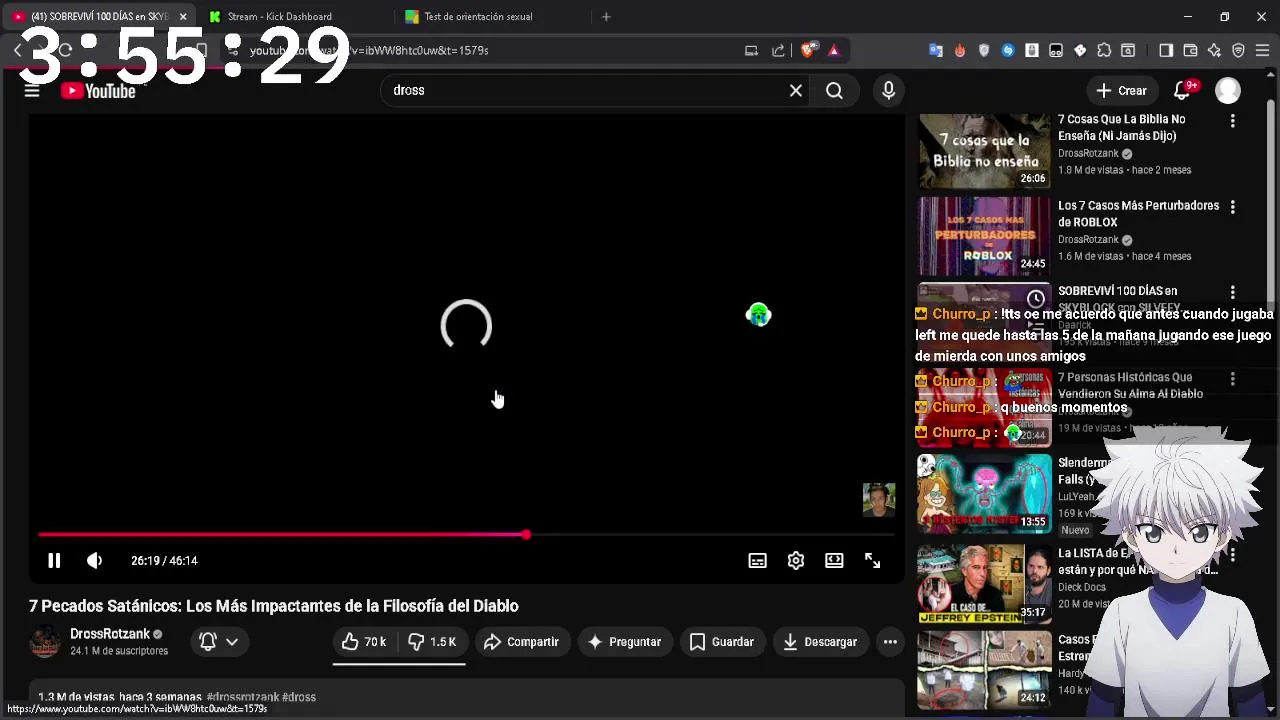Click the Brave Rewards triangle icon
Image resolution: width=1280 pixels, height=720 pixels.
(x=834, y=50)
